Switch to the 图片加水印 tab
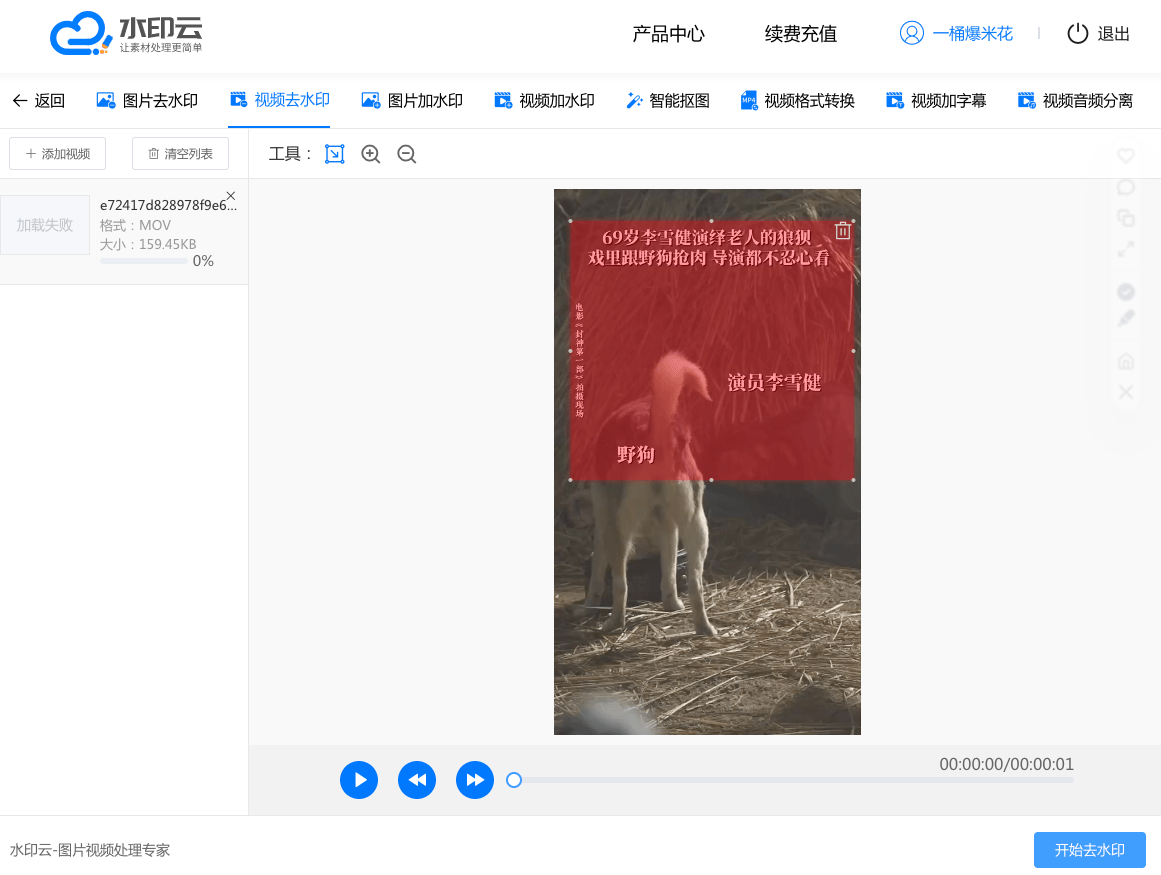The height and width of the screenshot is (875, 1161). (x=412, y=100)
